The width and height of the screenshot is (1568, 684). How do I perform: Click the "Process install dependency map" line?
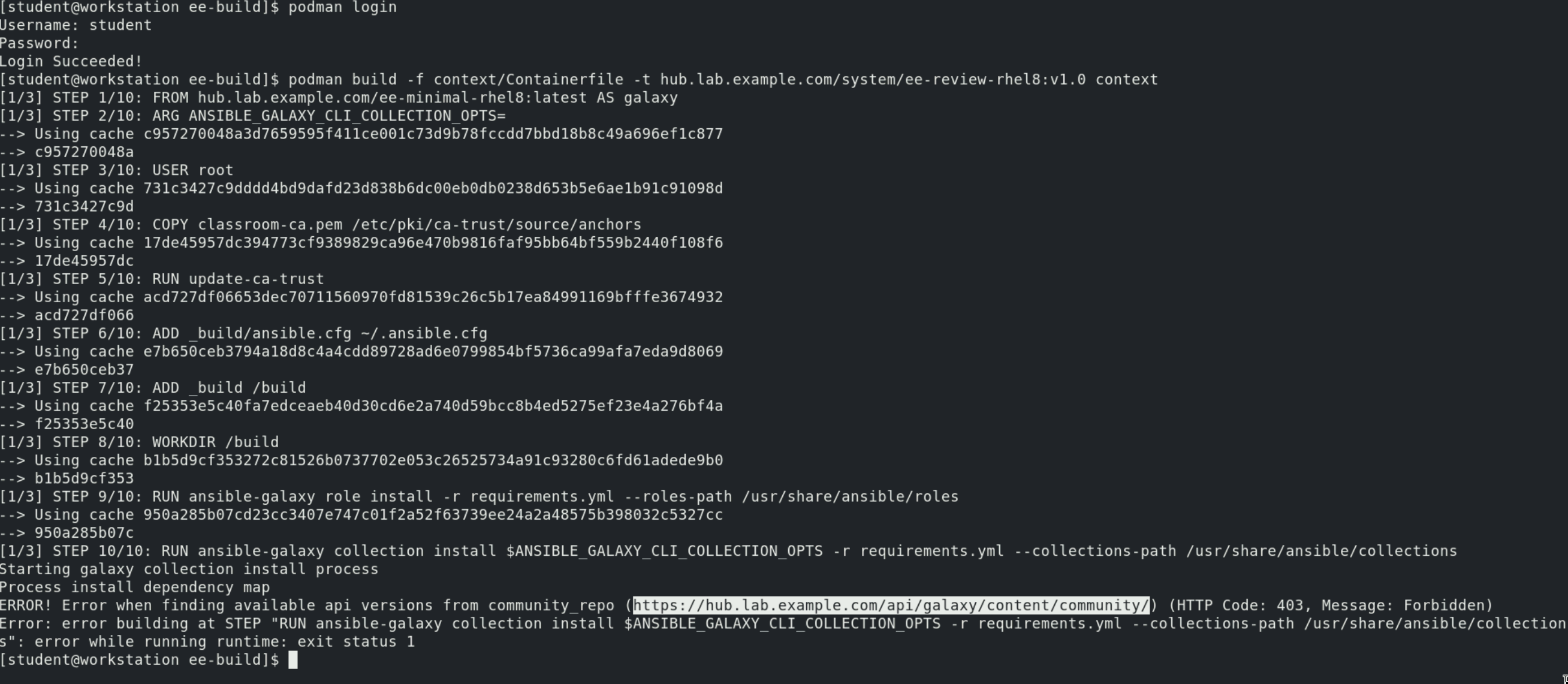tap(134, 588)
